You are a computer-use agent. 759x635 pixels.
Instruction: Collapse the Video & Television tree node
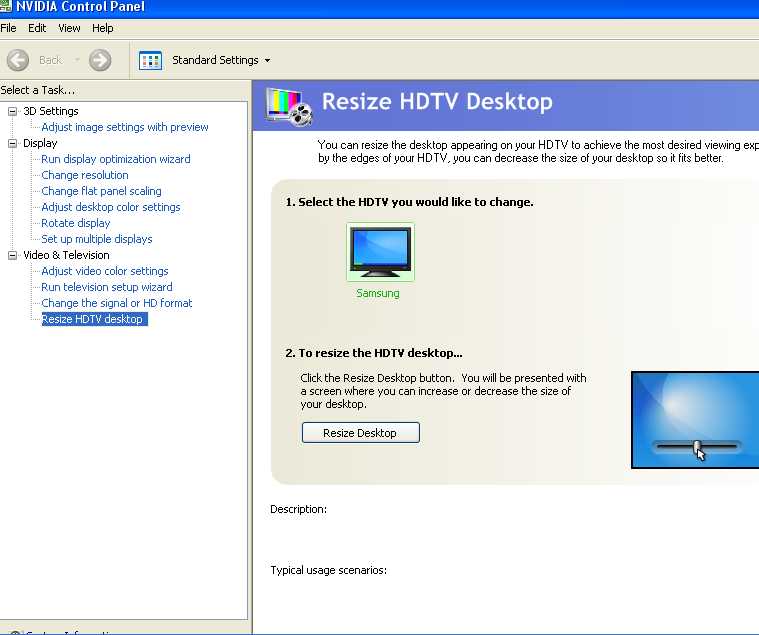pyautogui.click(x=13, y=255)
